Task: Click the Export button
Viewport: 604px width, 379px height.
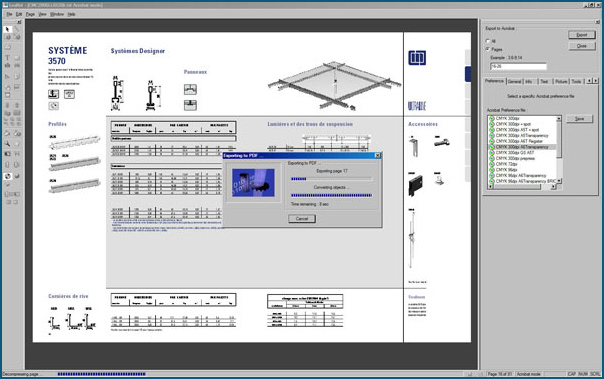Action: coord(582,35)
